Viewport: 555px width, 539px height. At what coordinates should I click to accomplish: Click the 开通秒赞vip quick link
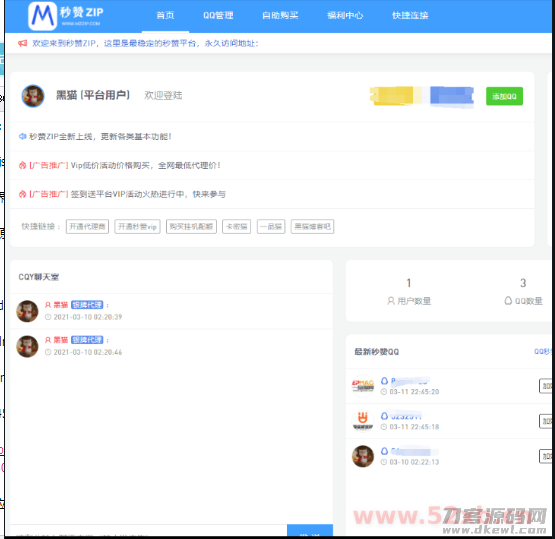[137, 227]
